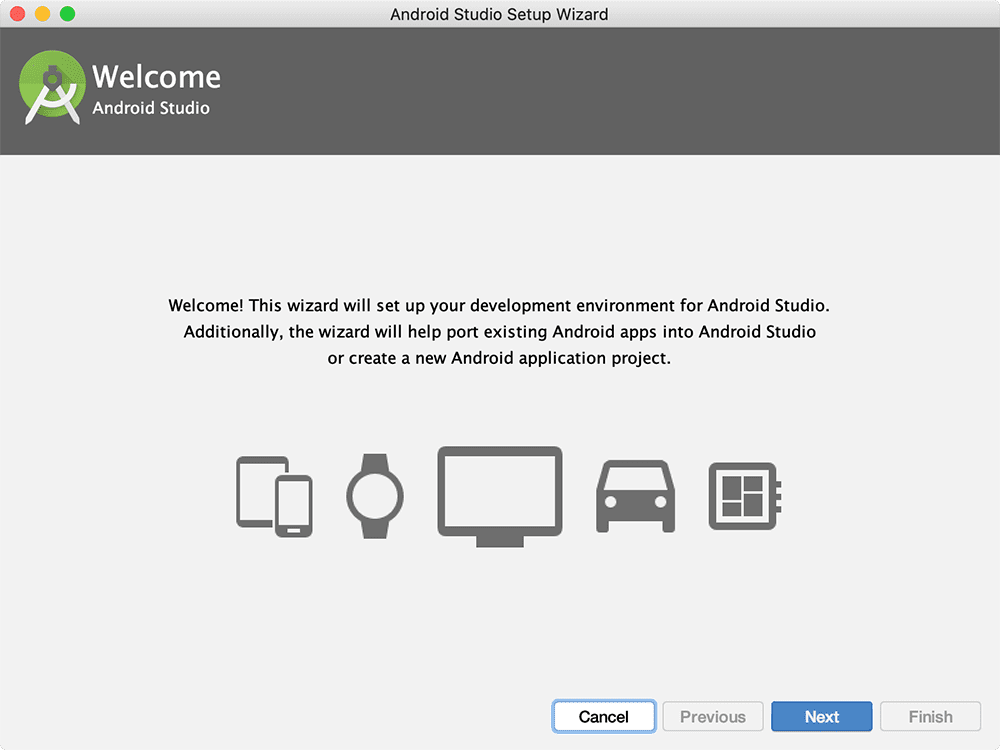
Task: Click text line starting "Welcome! This wizard"
Action: pyautogui.click(x=499, y=305)
